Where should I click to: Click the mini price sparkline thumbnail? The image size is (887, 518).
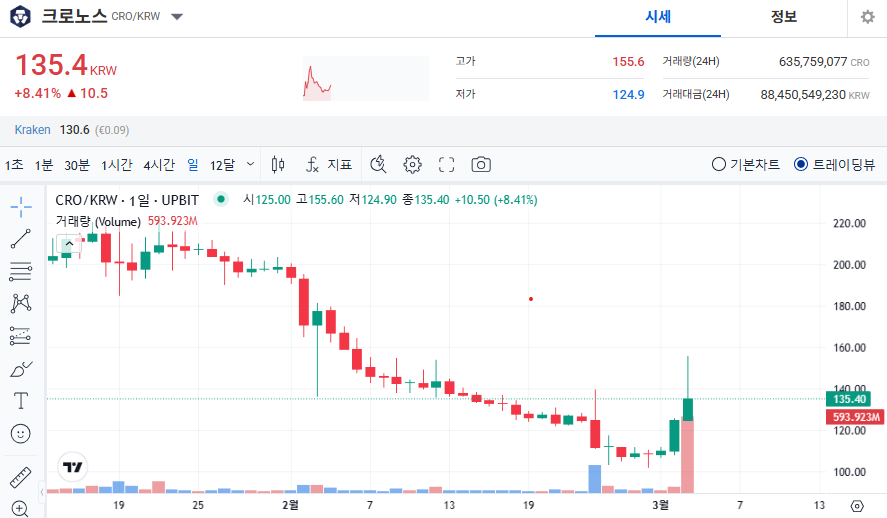click(x=365, y=78)
